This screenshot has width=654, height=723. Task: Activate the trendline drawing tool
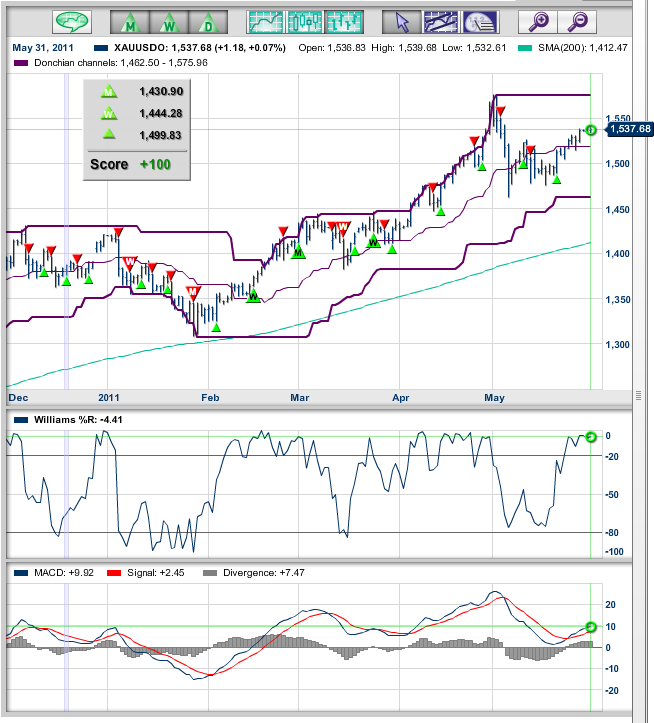pos(441,21)
